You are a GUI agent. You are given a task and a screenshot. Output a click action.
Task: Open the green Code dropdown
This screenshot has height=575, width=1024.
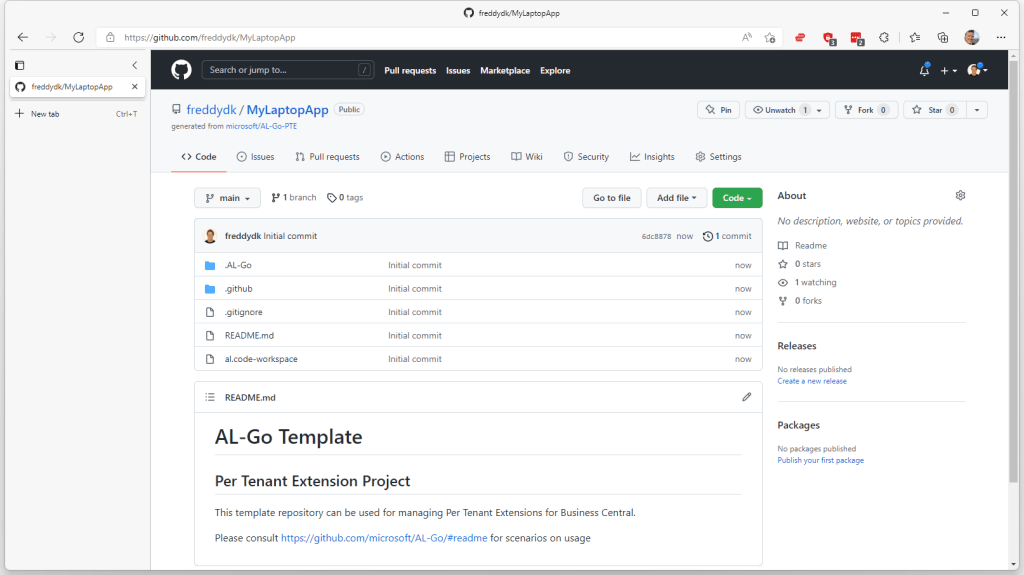[x=737, y=198]
